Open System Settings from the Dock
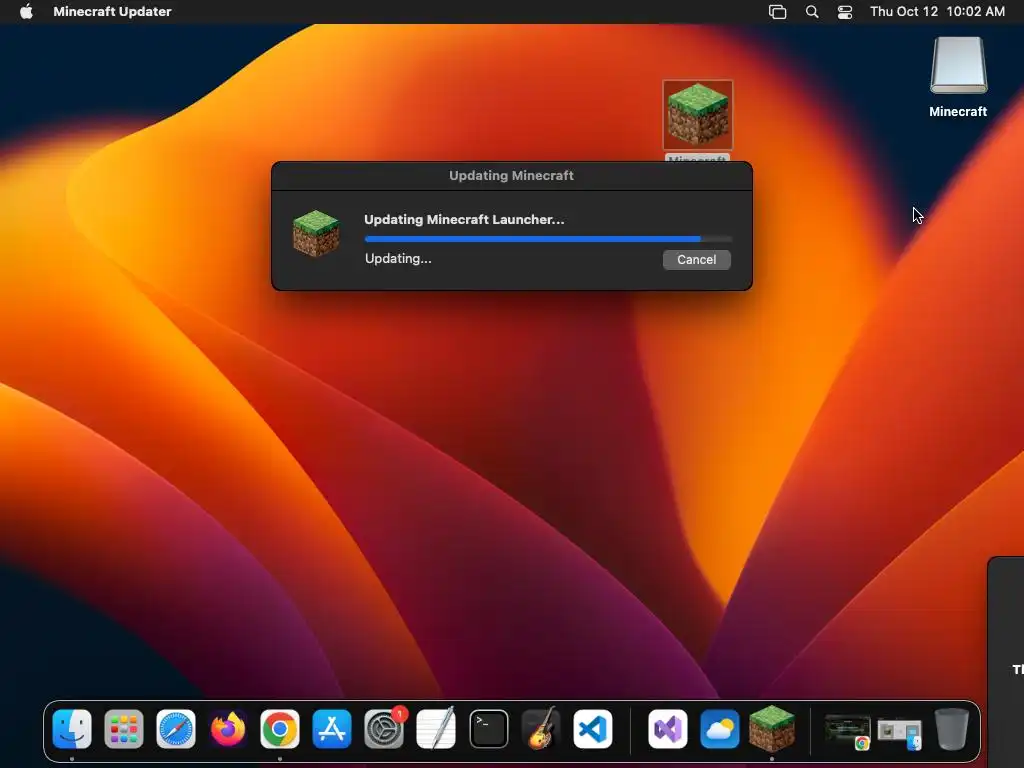Screen dimensions: 1024x768 point(384,729)
